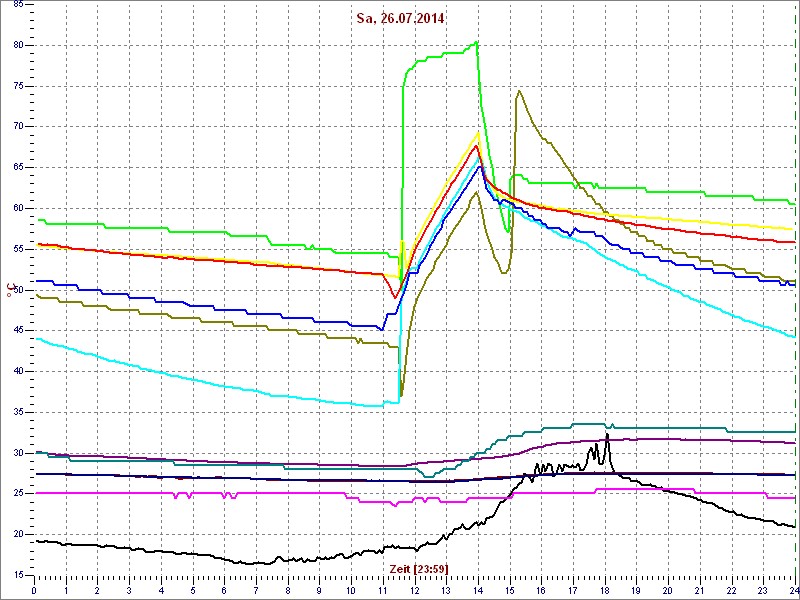Click hour 21 on the time axis
800x600 pixels.
pos(700,591)
